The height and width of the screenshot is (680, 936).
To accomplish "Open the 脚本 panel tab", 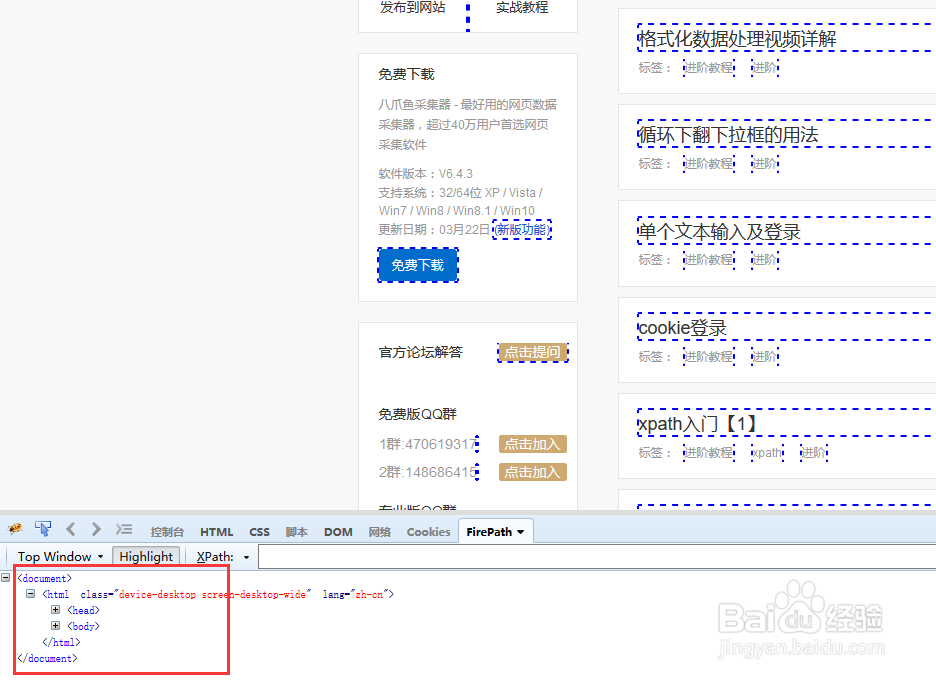I will (x=297, y=532).
